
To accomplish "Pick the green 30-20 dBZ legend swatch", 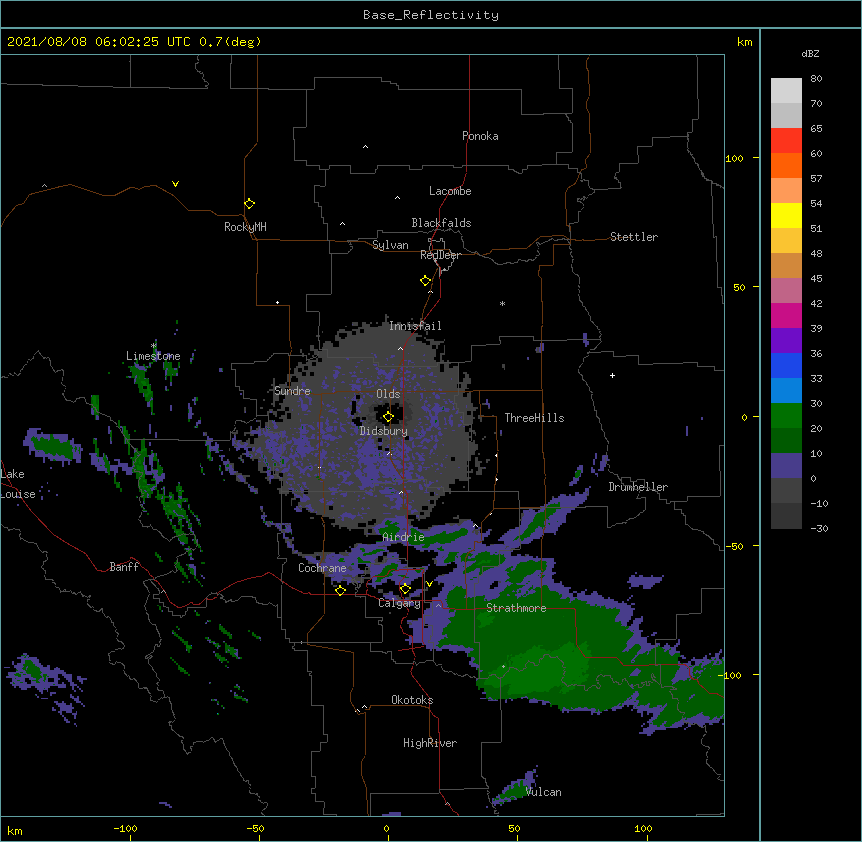I will click(x=786, y=416).
